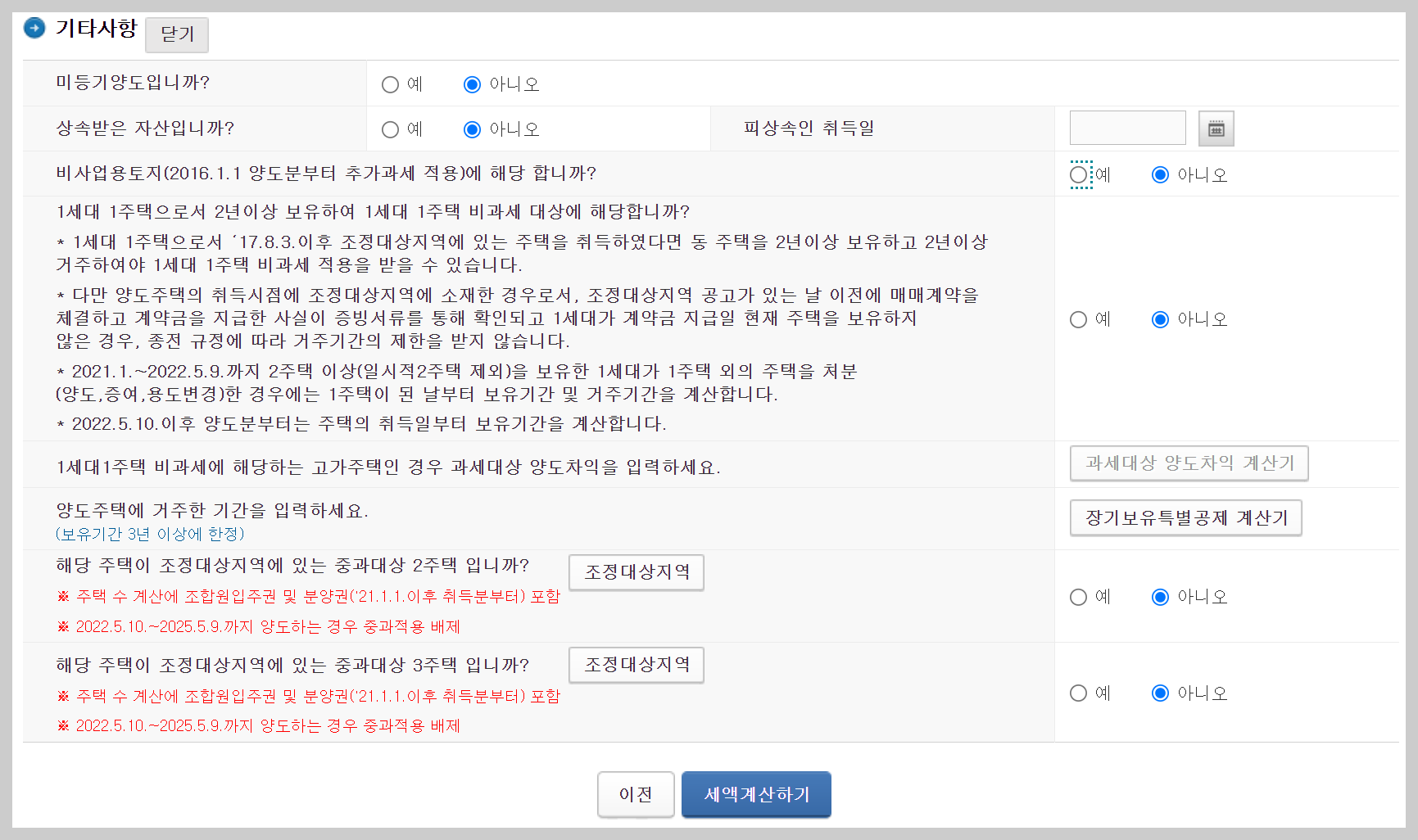Image resolution: width=1418 pixels, height=840 pixels.
Task: Click the blue arrow icon beside 기타사항
Action: [x=33, y=28]
